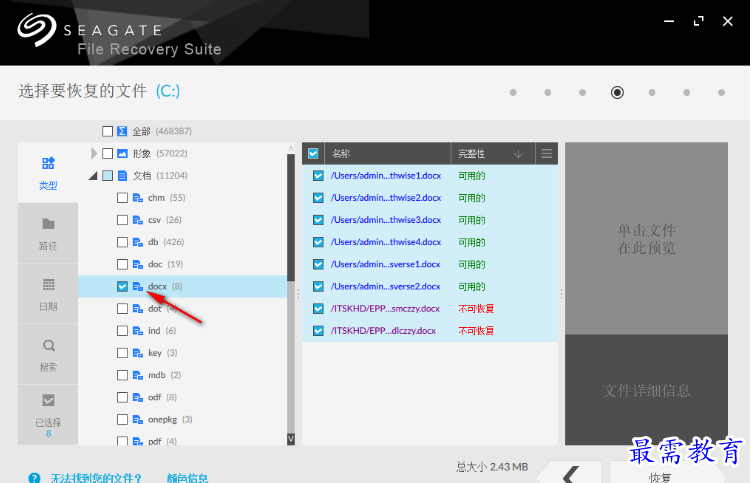Open the column options menu icon
Image resolution: width=751 pixels, height=483 pixels.
[x=546, y=153]
